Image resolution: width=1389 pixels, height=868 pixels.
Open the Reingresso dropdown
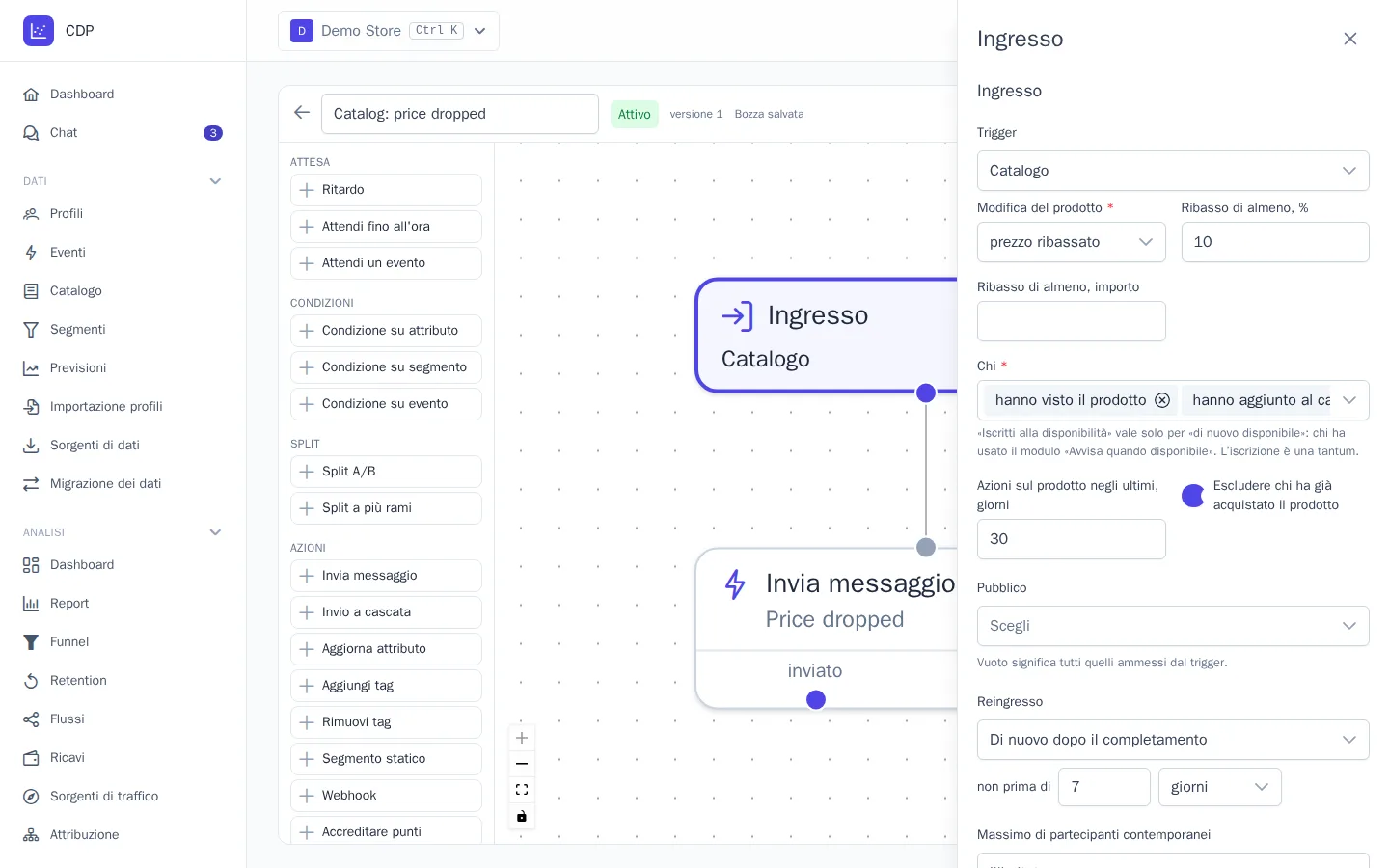click(1173, 740)
